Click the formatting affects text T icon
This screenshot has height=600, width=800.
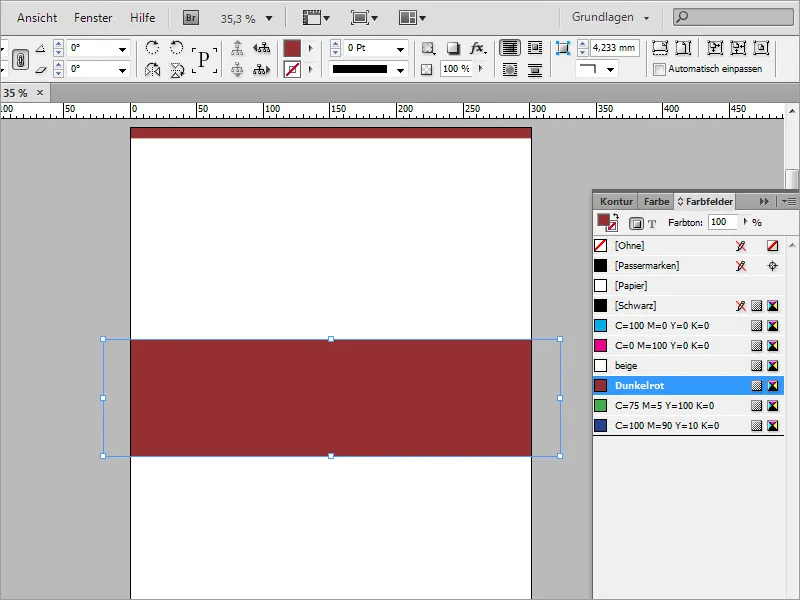(x=652, y=223)
